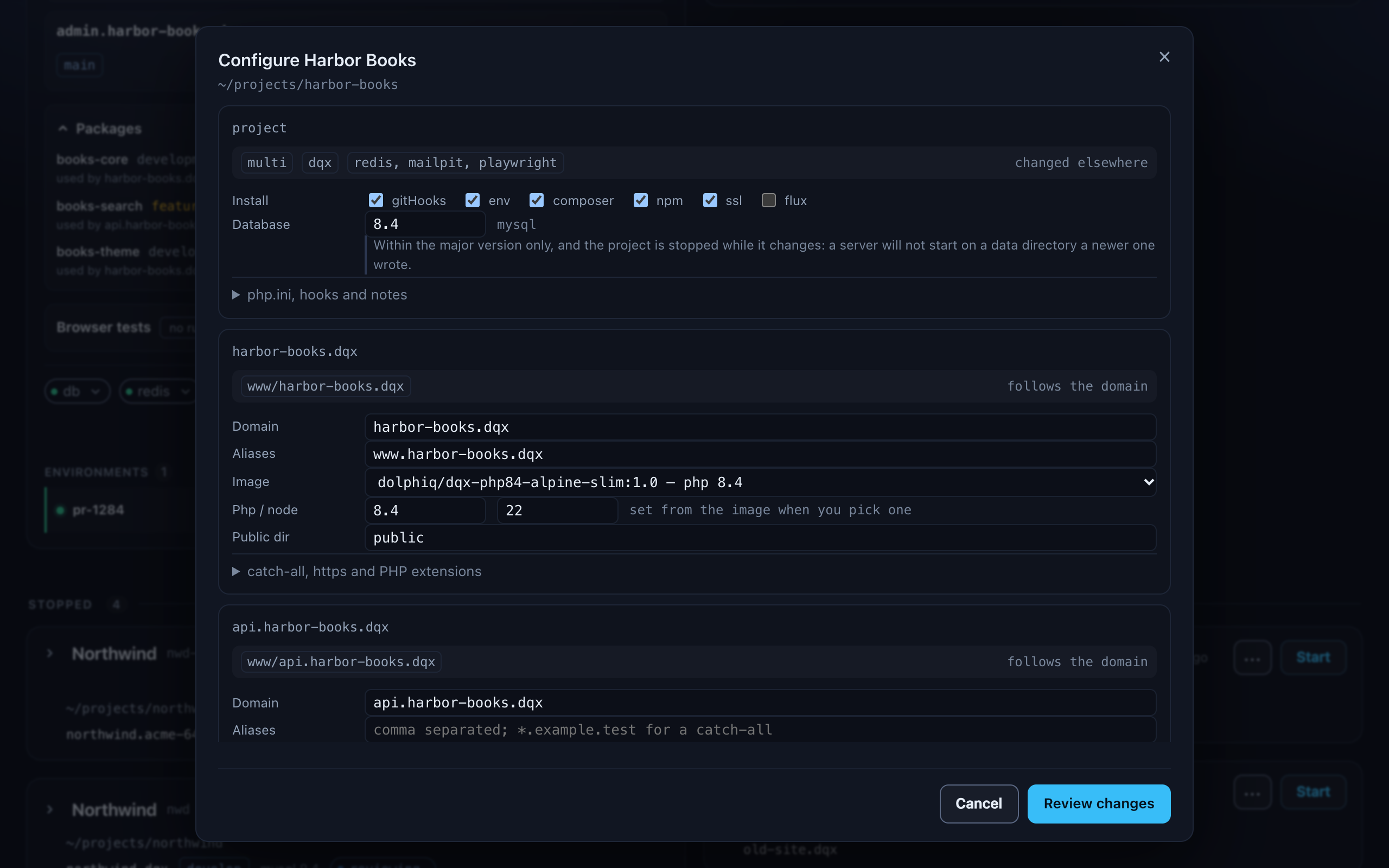This screenshot has height=868, width=1389.
Task: Click Review changes button
Action: coord(1099,803)
